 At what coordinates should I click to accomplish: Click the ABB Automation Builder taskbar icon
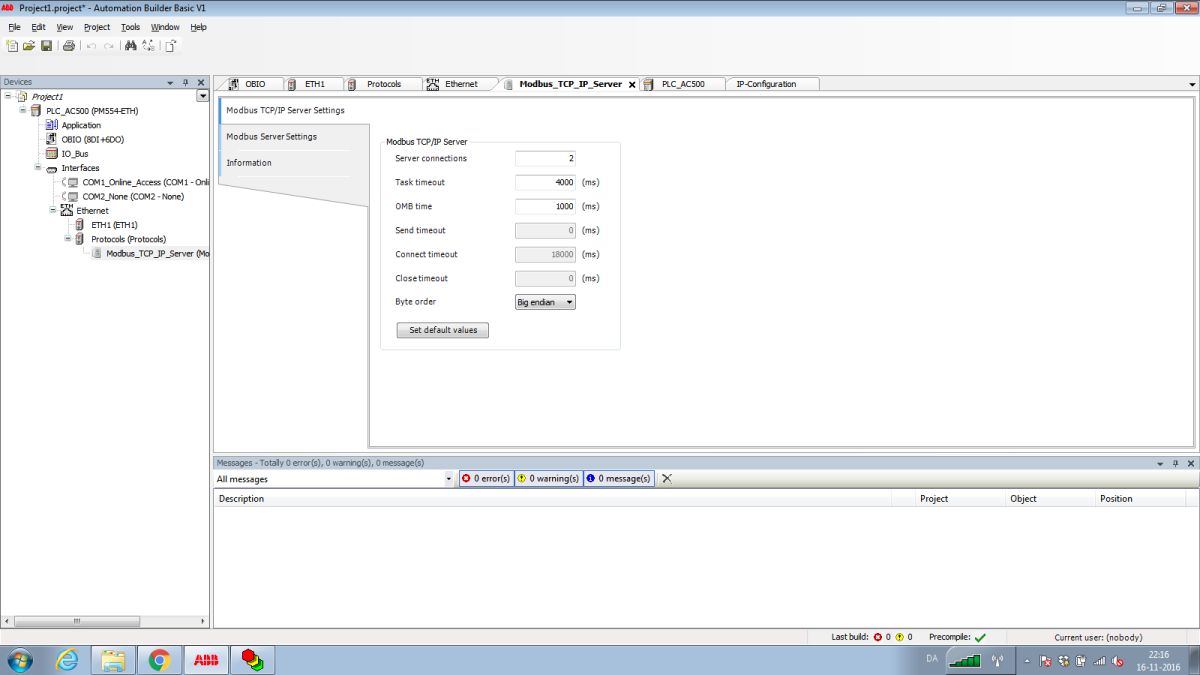pyautogui.click(x=205, y=660)
